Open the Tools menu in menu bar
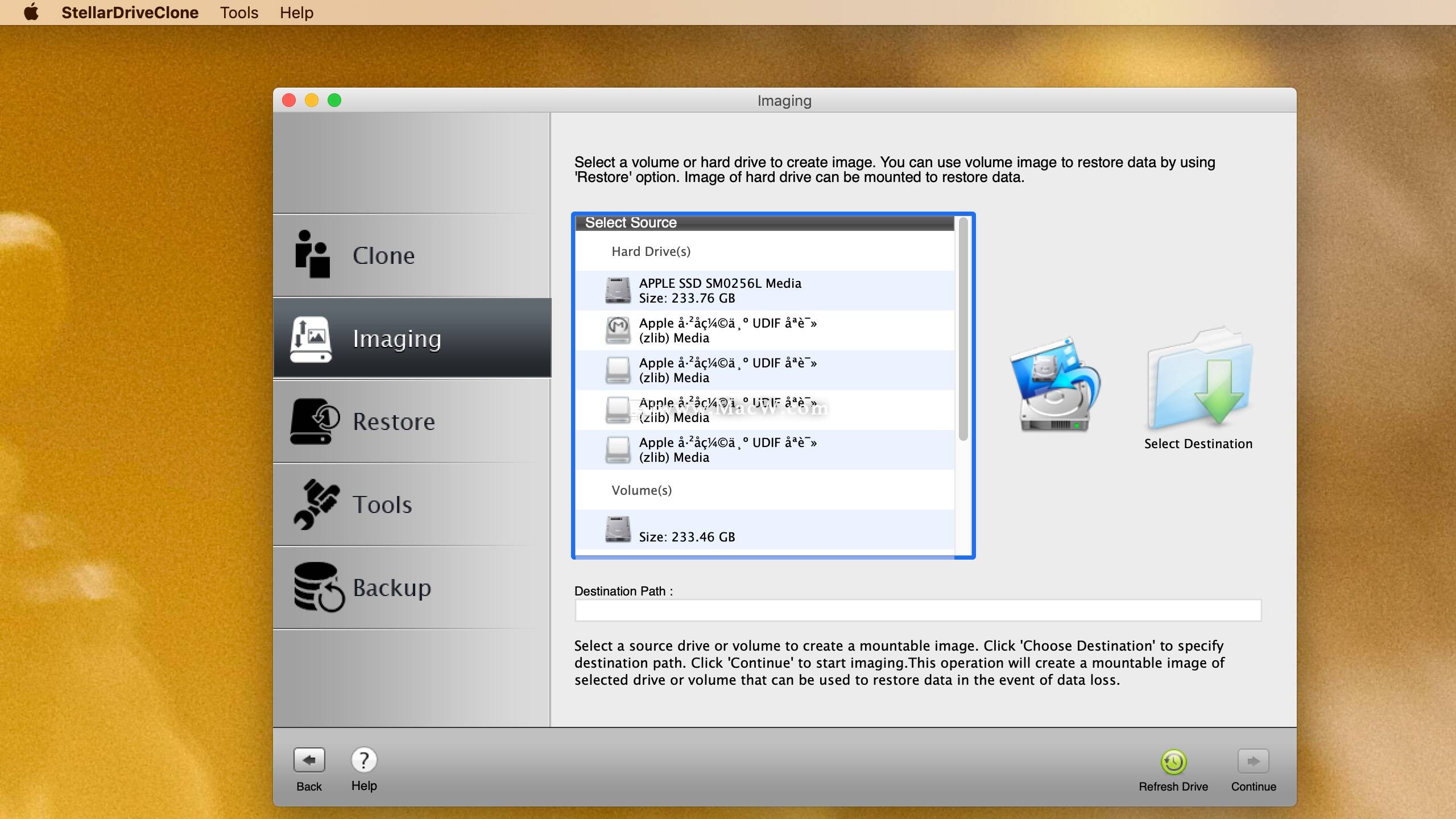 239,13
